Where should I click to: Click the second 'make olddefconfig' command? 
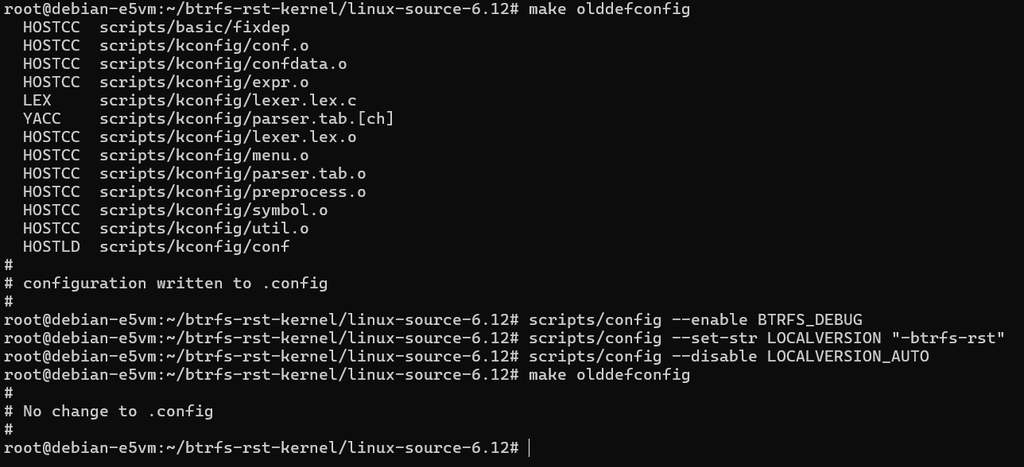609,375
